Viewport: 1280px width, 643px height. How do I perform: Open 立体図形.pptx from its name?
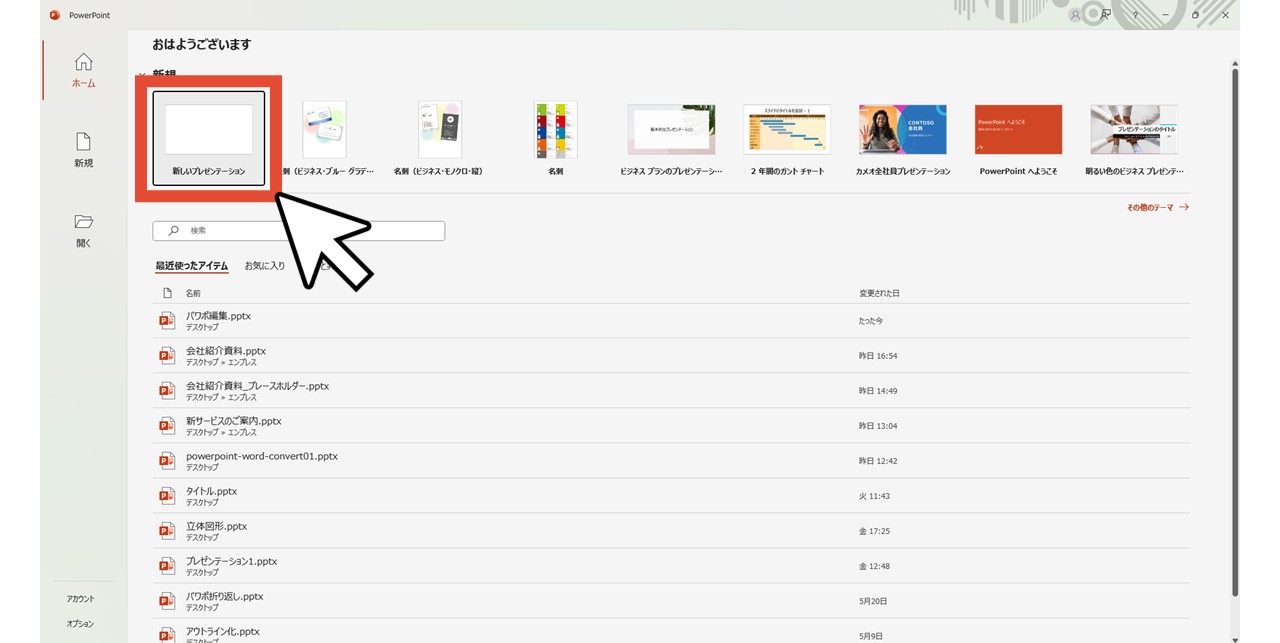point(216,526)
